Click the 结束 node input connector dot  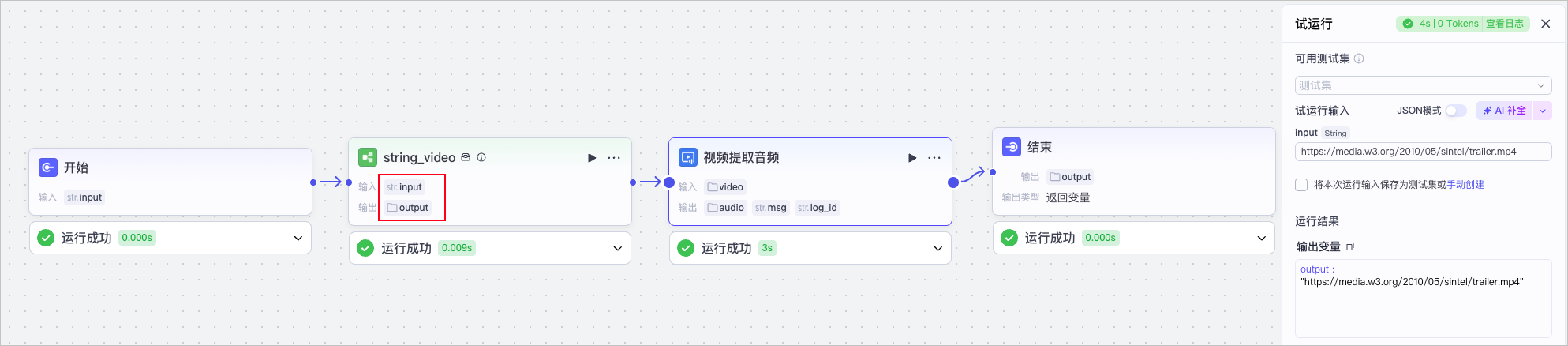(993, 172)
